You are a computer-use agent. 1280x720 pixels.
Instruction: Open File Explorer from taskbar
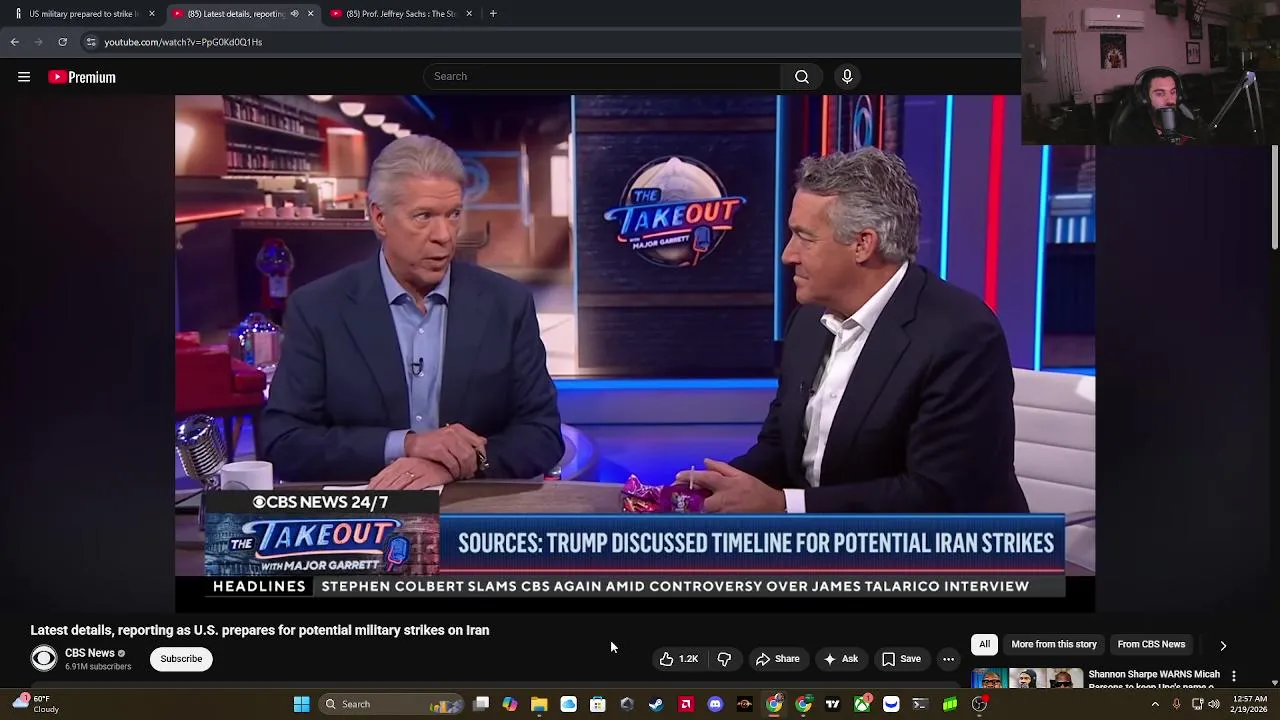tap(539, 704)
